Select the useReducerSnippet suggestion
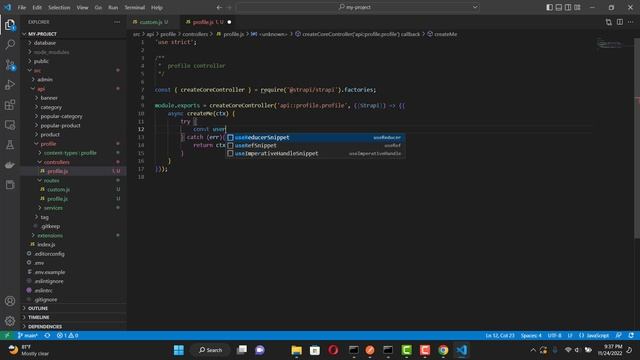The width and height of the screenshot is (640, 360). pos(316,138)
